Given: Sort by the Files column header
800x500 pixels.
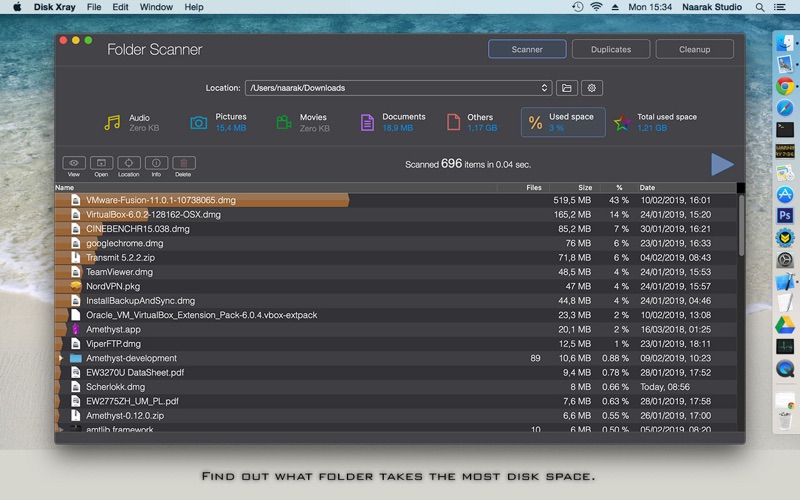Looking at the screenshot, I should pos(534,187).
